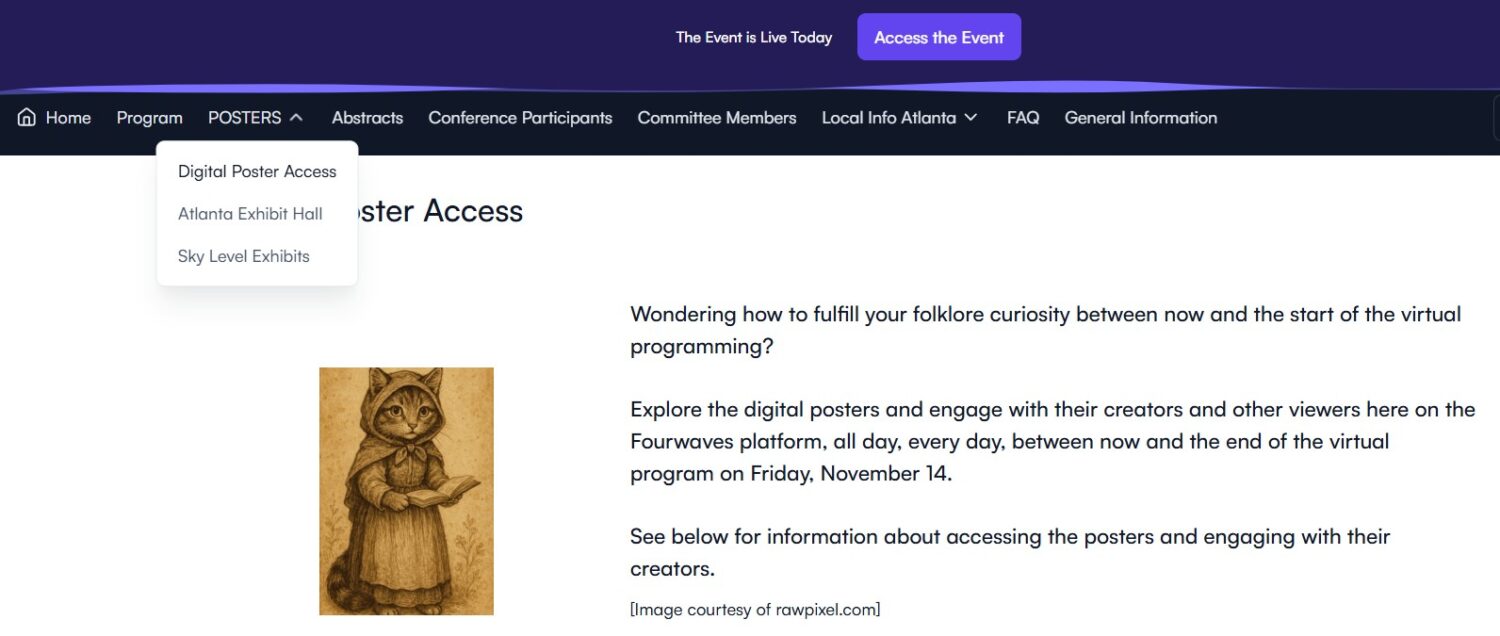1500x636 pixels.
Task: Visit the Conference Participants page
Action: click(x=520, y=117)
